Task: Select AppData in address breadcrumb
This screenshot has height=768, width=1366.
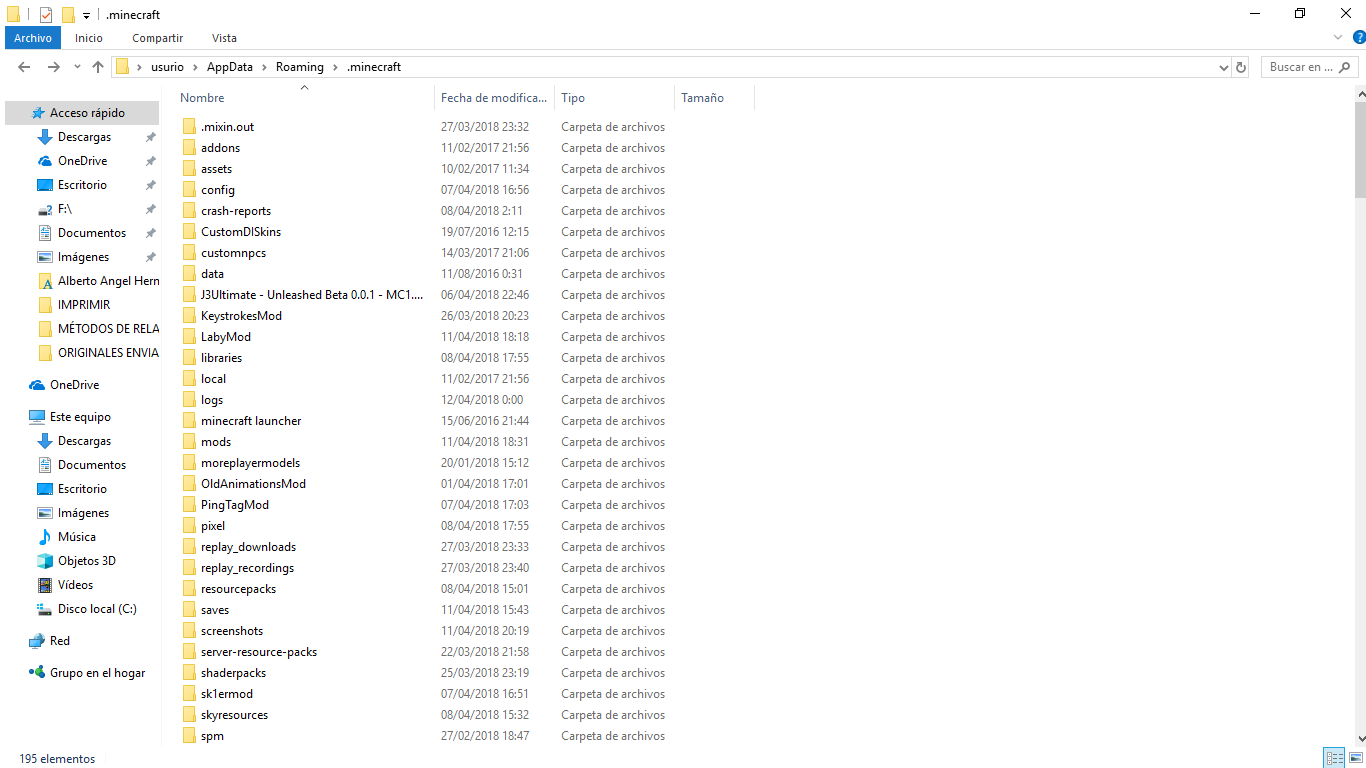Action: click(x=230, y=67)
